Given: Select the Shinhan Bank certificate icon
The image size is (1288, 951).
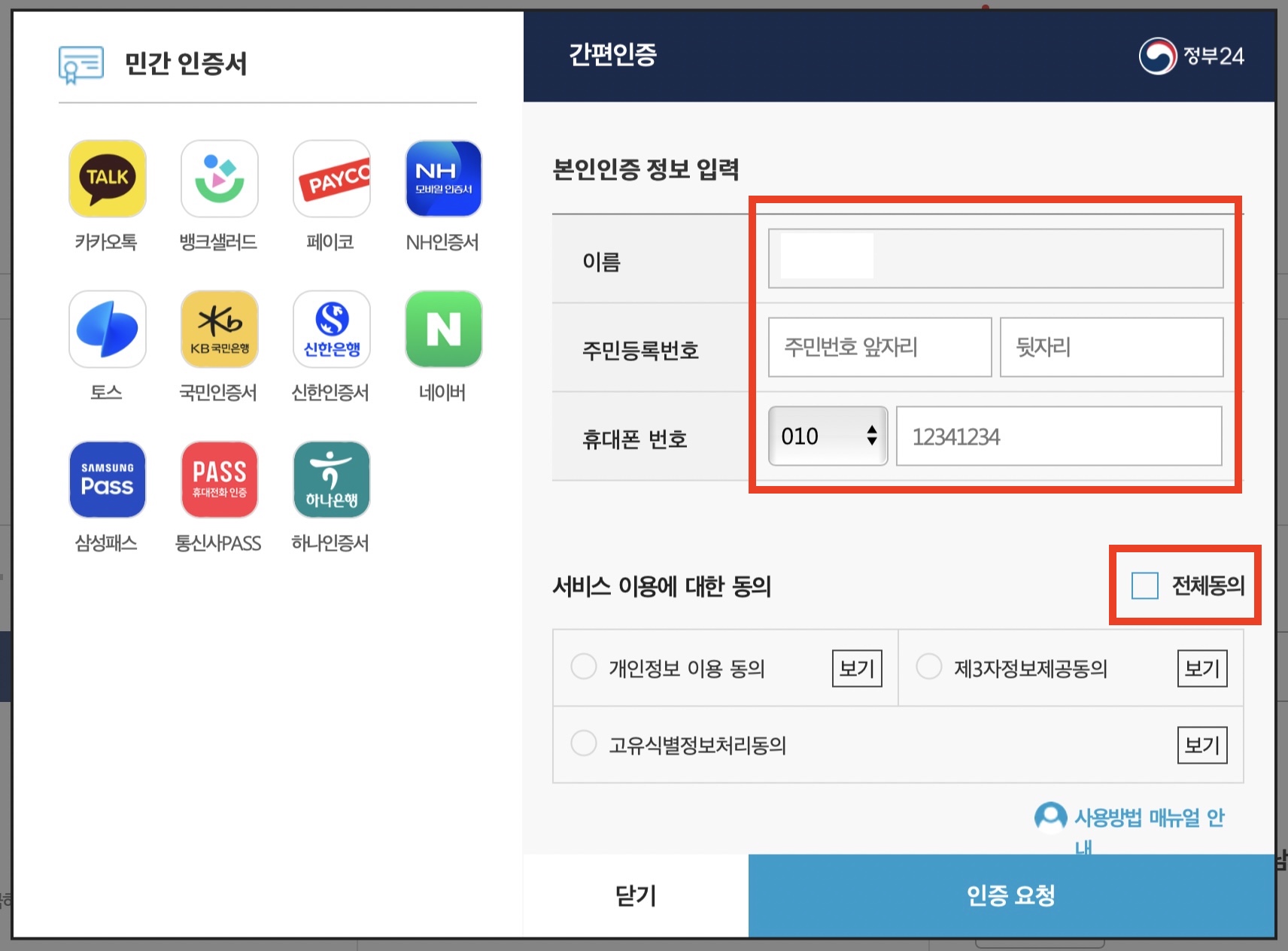Looking at the screenshot, I should coord(331,329).
